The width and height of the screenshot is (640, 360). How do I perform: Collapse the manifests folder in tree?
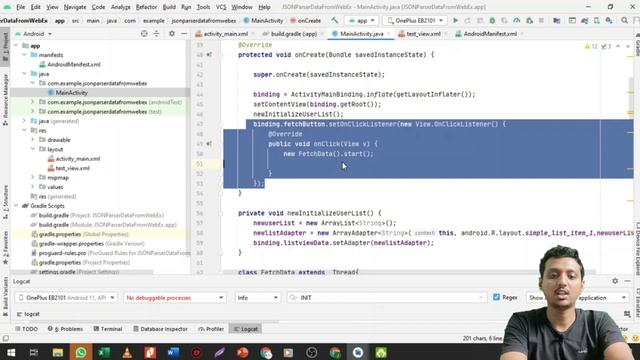pyautogui.click(x=24, y=55)
